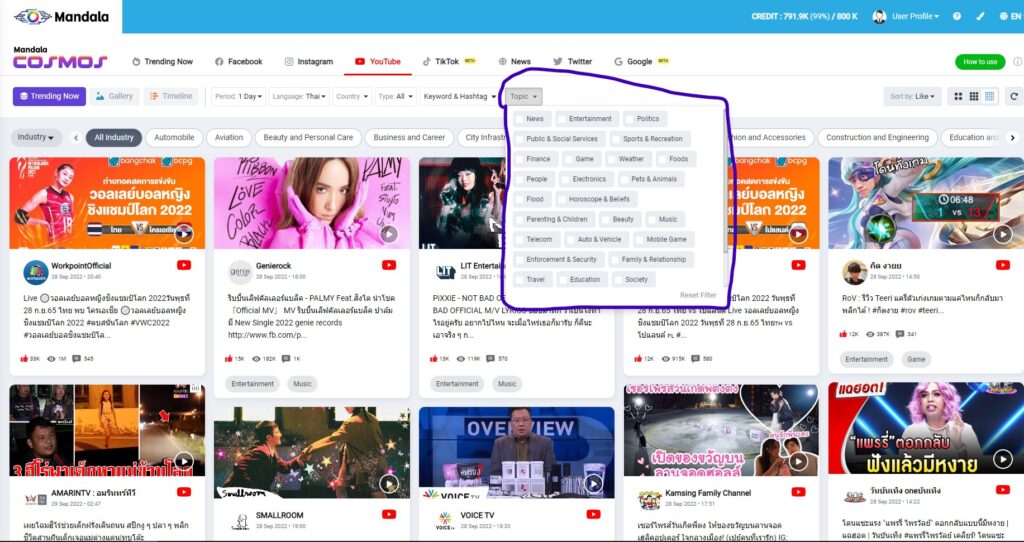Switch to Gallery view
Screen dimensions: 1024x542
[x=114, y=97]
